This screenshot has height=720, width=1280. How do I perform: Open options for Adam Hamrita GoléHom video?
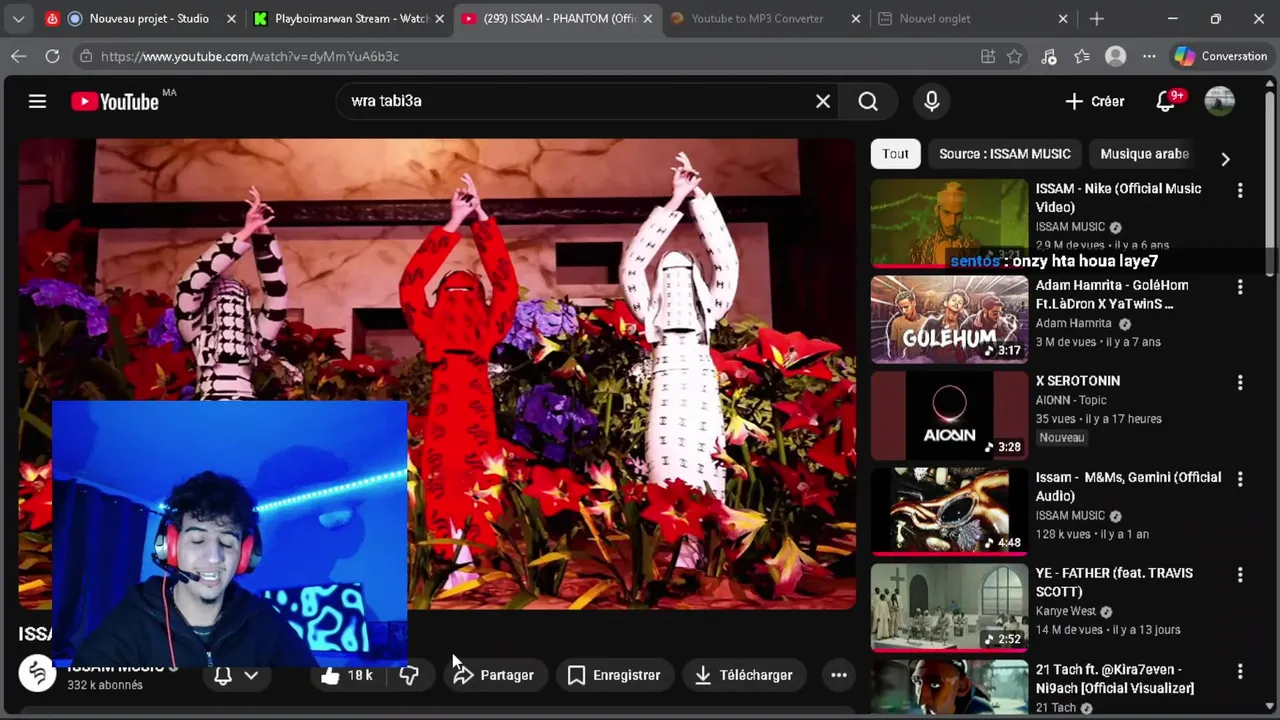pyautogui.click(x=1240, y=287)
